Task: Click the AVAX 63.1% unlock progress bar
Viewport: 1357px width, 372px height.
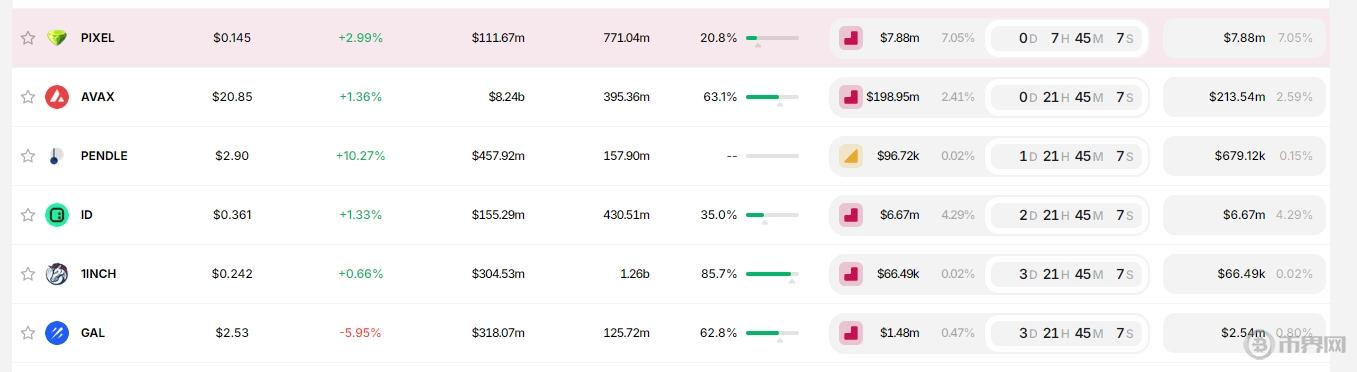Action: coord(772,97)
